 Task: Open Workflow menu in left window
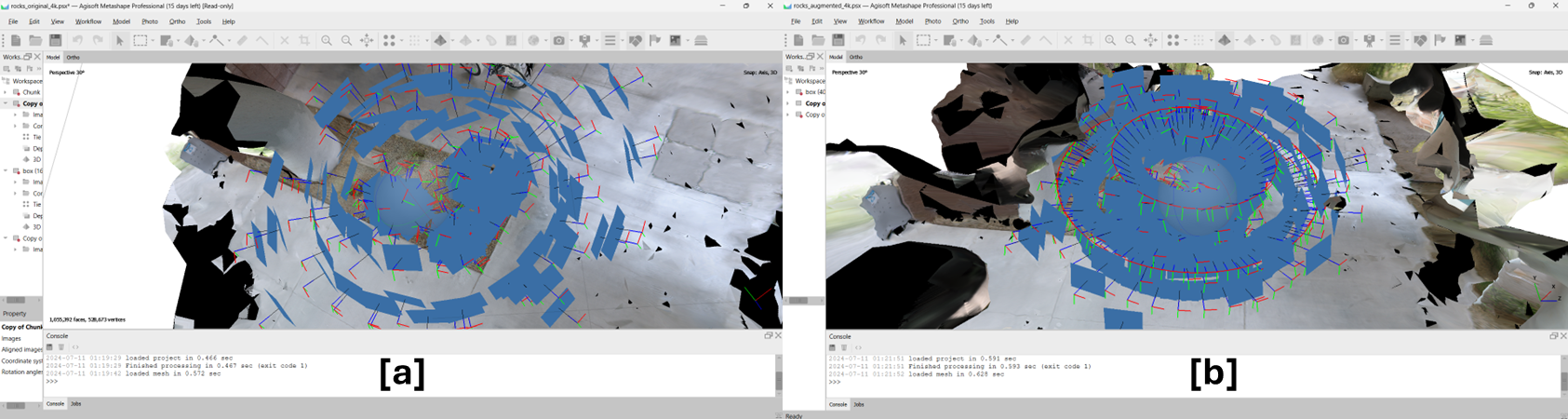(x=88, y=21)
